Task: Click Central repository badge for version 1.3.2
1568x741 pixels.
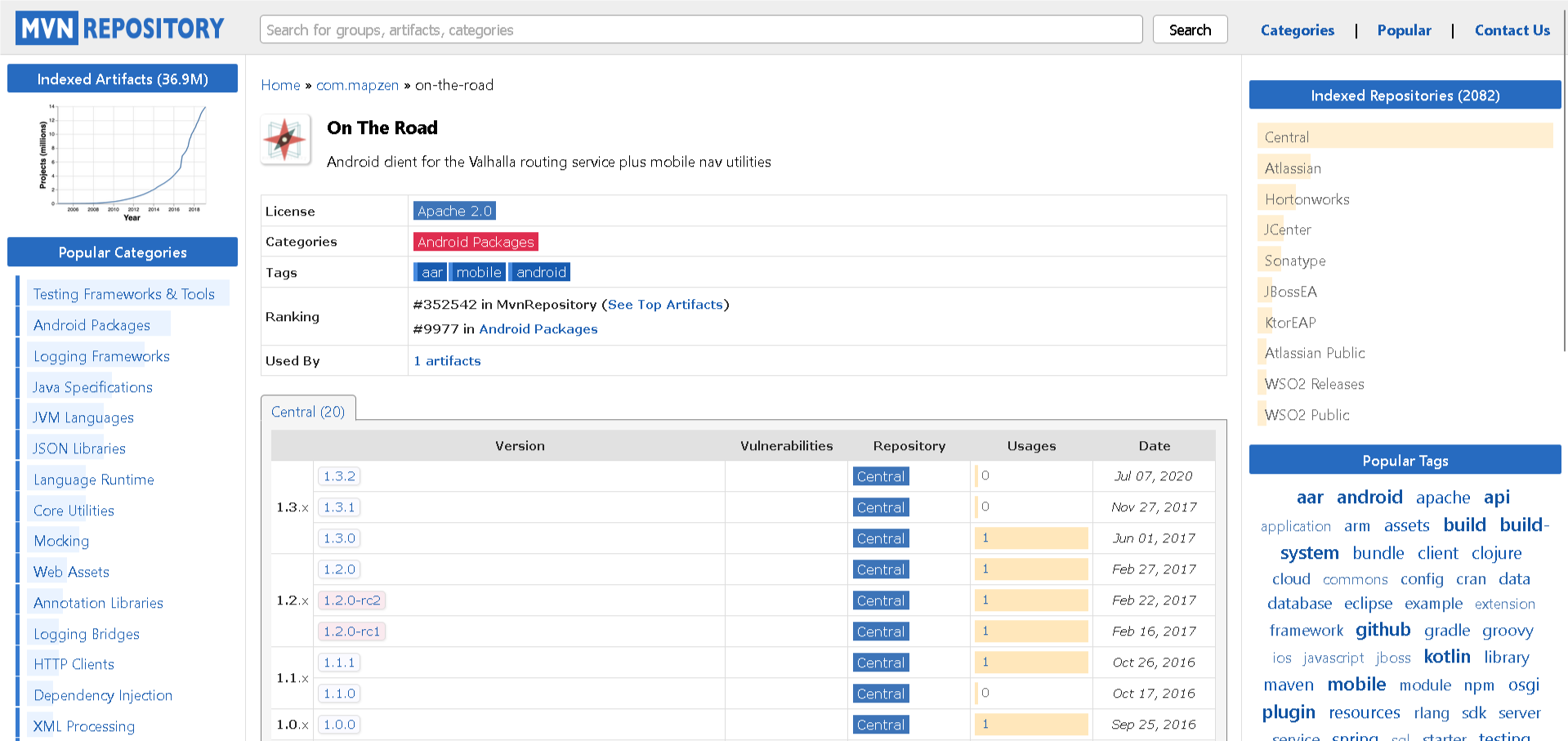Action: coord(880,476)
